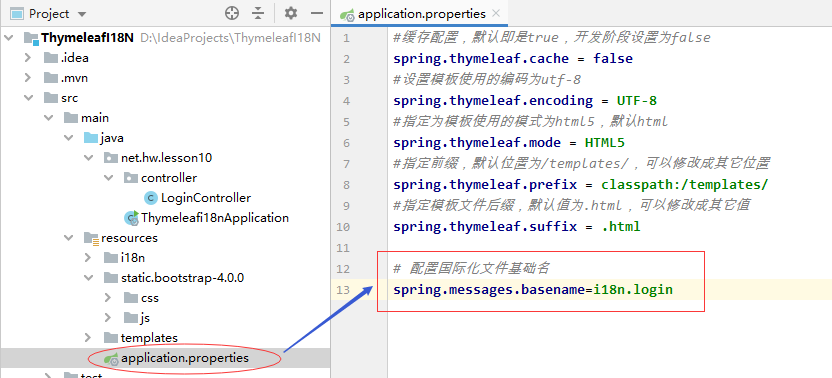
Task: Click the UTF-8 encoding value
Action: [x=637, y=100]
